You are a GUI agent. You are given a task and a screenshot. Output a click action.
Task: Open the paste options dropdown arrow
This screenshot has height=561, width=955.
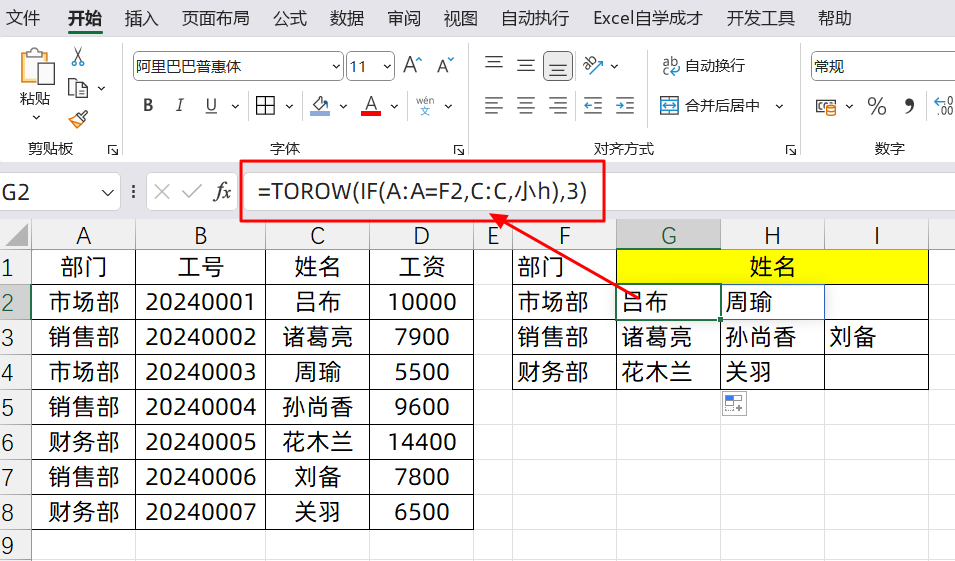(37, 117)
